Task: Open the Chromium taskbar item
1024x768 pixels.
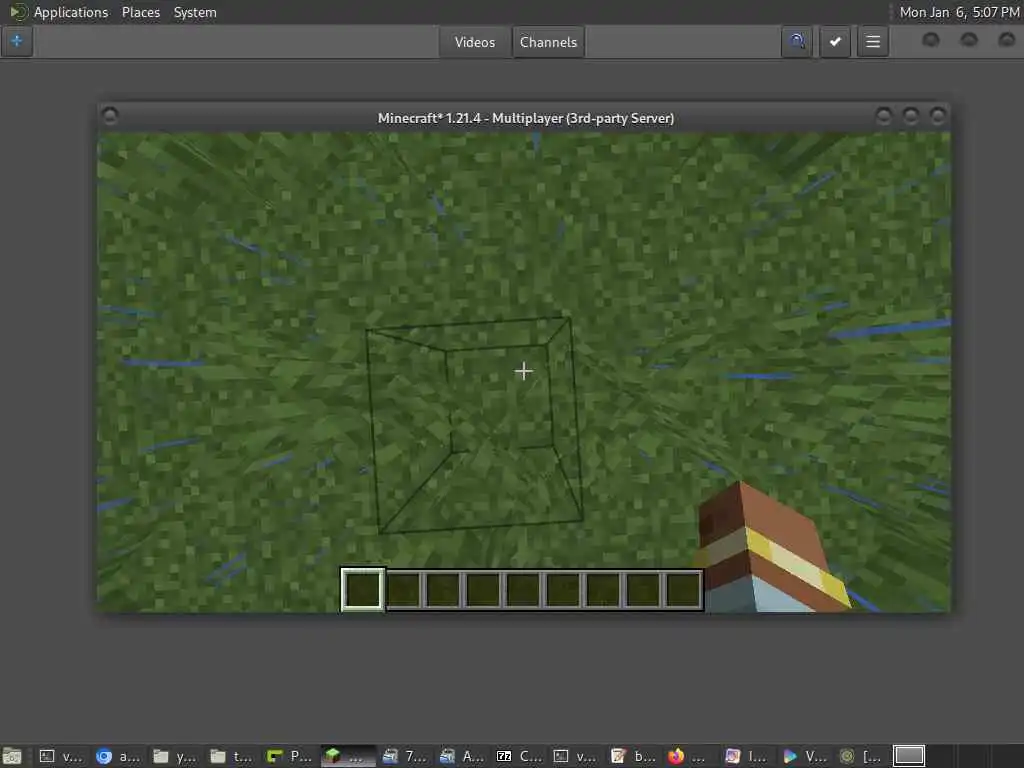Action: (x=118, y=756)
